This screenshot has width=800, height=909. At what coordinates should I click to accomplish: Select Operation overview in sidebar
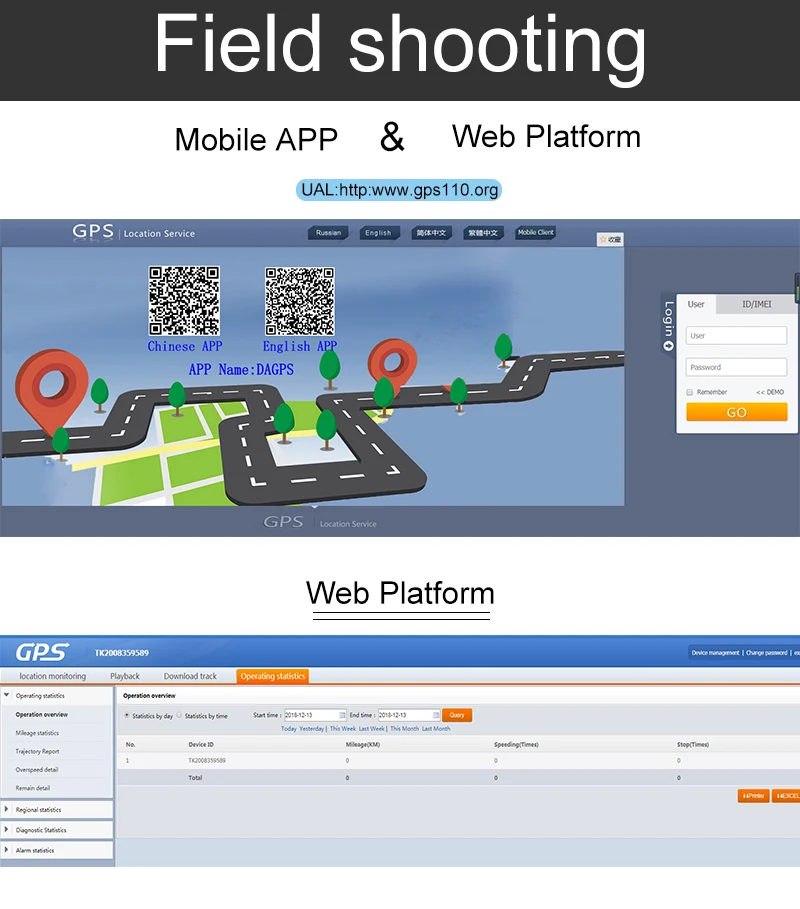point(42,714)
